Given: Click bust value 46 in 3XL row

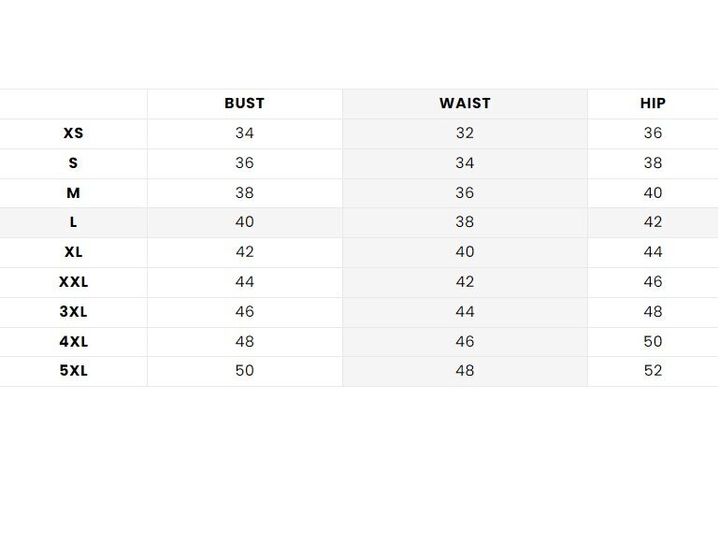Looking at the screenshot, I should point(244,312).
